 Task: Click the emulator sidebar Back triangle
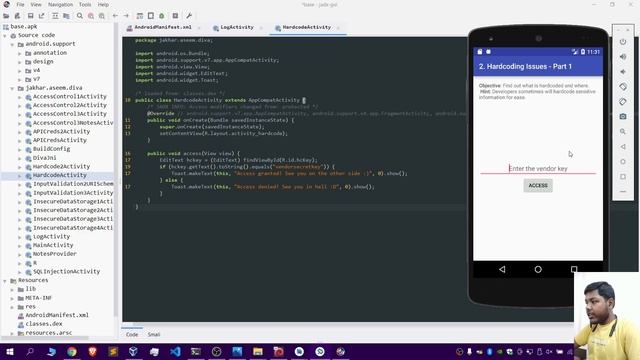tap(623, 147)
